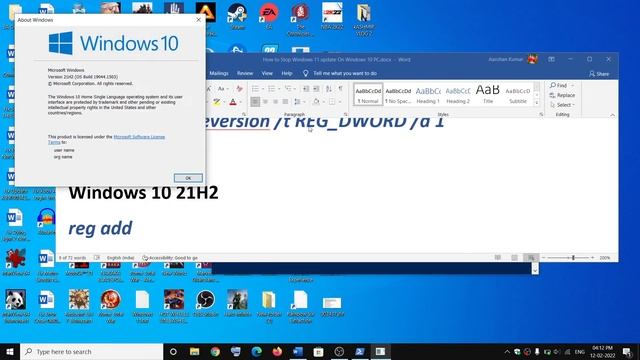The height and width of the screenshot is (360, 640).
Task: Click the Type here to search box
Action: click(x=91, y=351)
